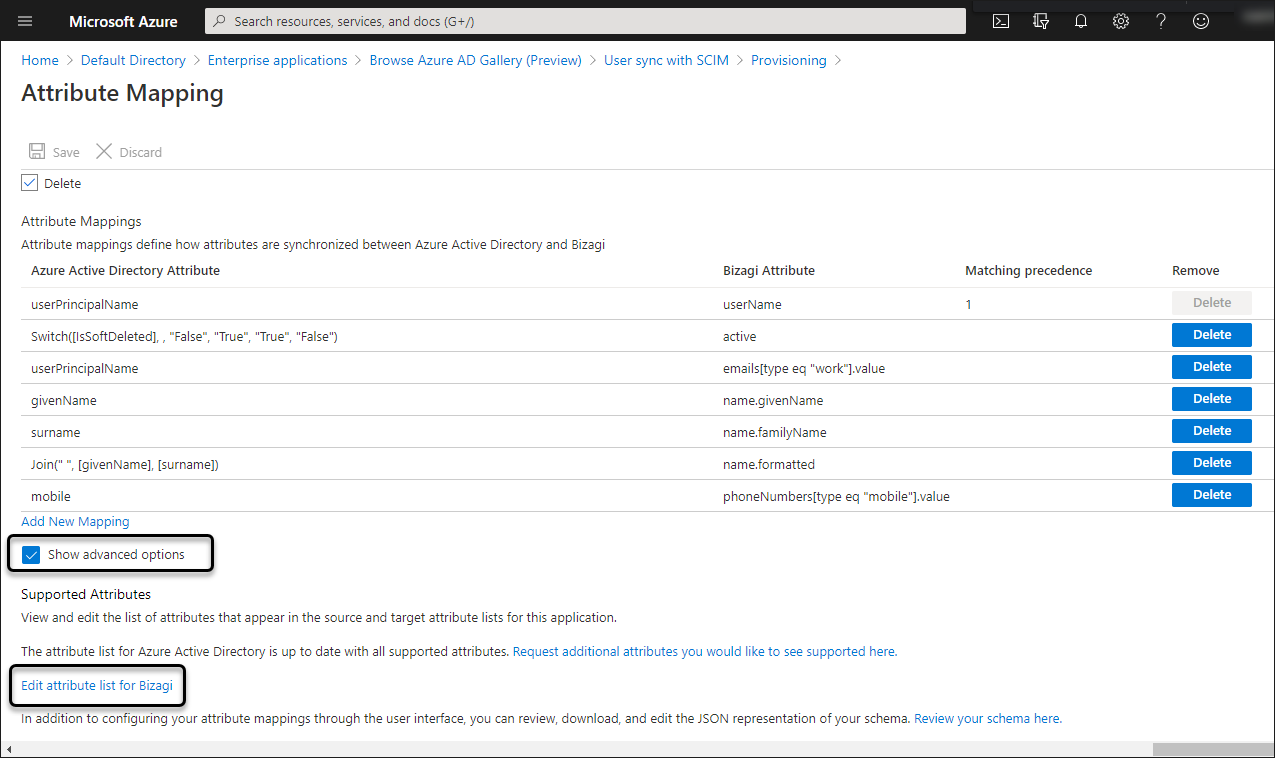Uncheck Show advanced options
Screen dimensions: 1275x758
[31, 554]
